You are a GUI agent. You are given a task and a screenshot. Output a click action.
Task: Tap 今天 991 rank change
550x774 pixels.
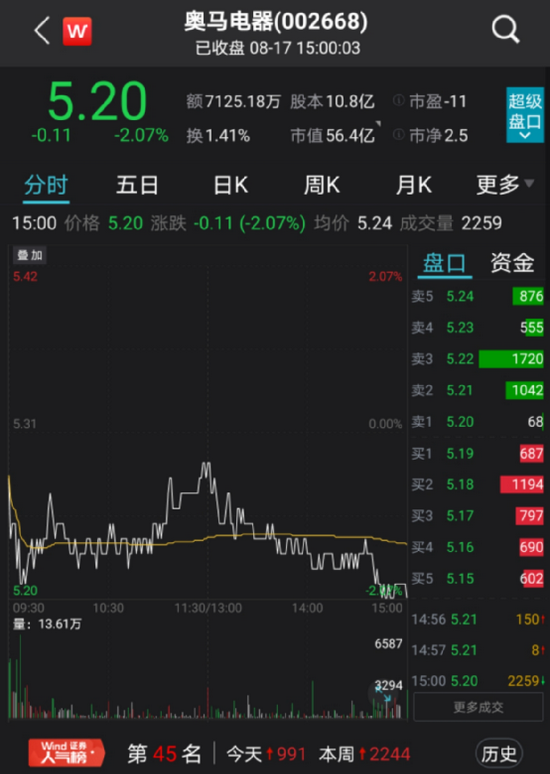tap(266, 754)
